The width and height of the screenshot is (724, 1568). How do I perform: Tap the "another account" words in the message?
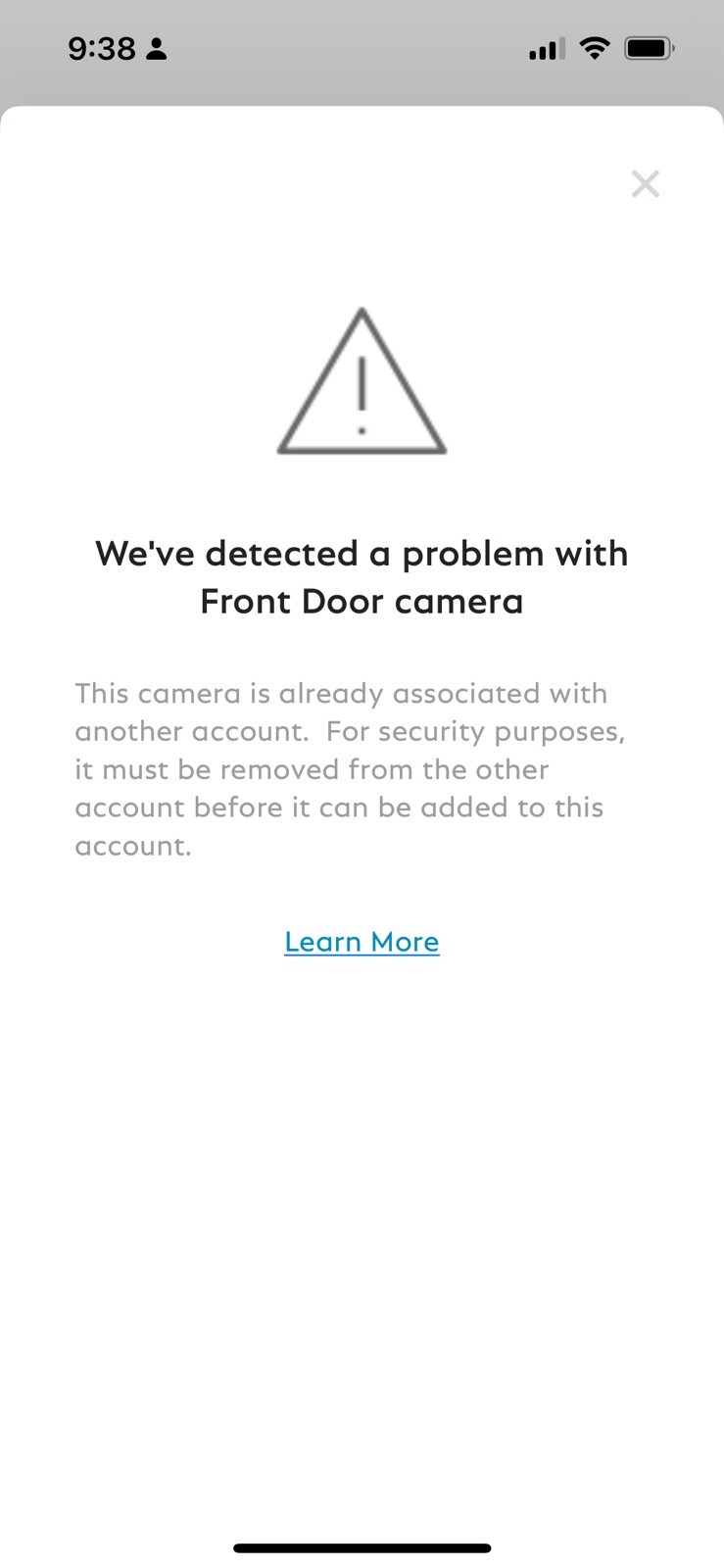(x=190, y=731)
